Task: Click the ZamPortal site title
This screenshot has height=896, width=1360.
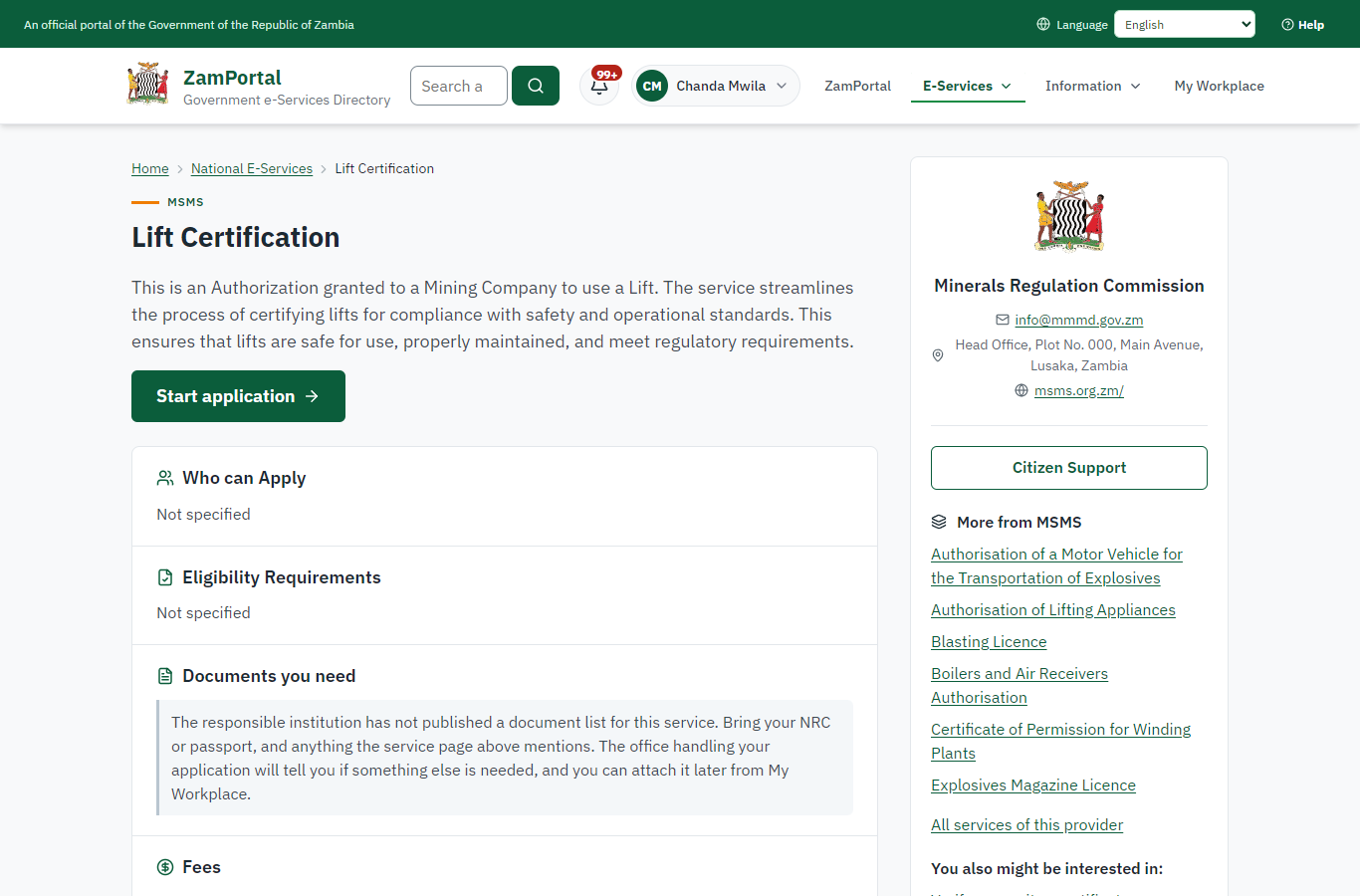Action: point(232,78)
